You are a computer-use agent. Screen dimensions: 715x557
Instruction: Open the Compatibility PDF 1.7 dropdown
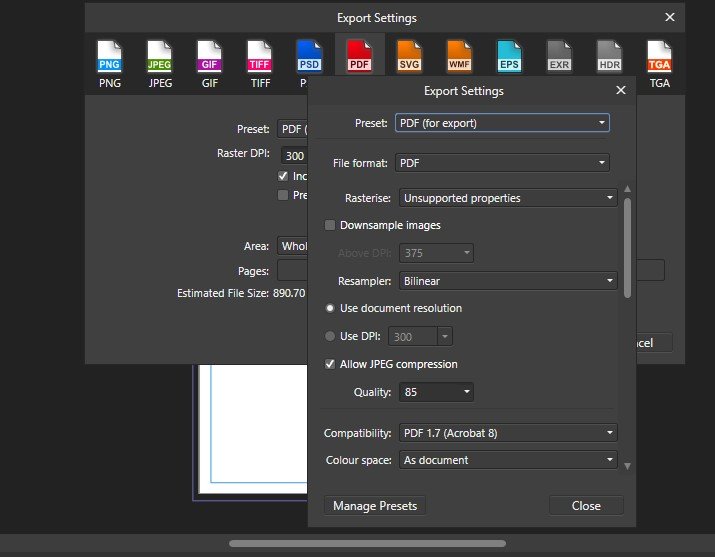click(508, 433)
